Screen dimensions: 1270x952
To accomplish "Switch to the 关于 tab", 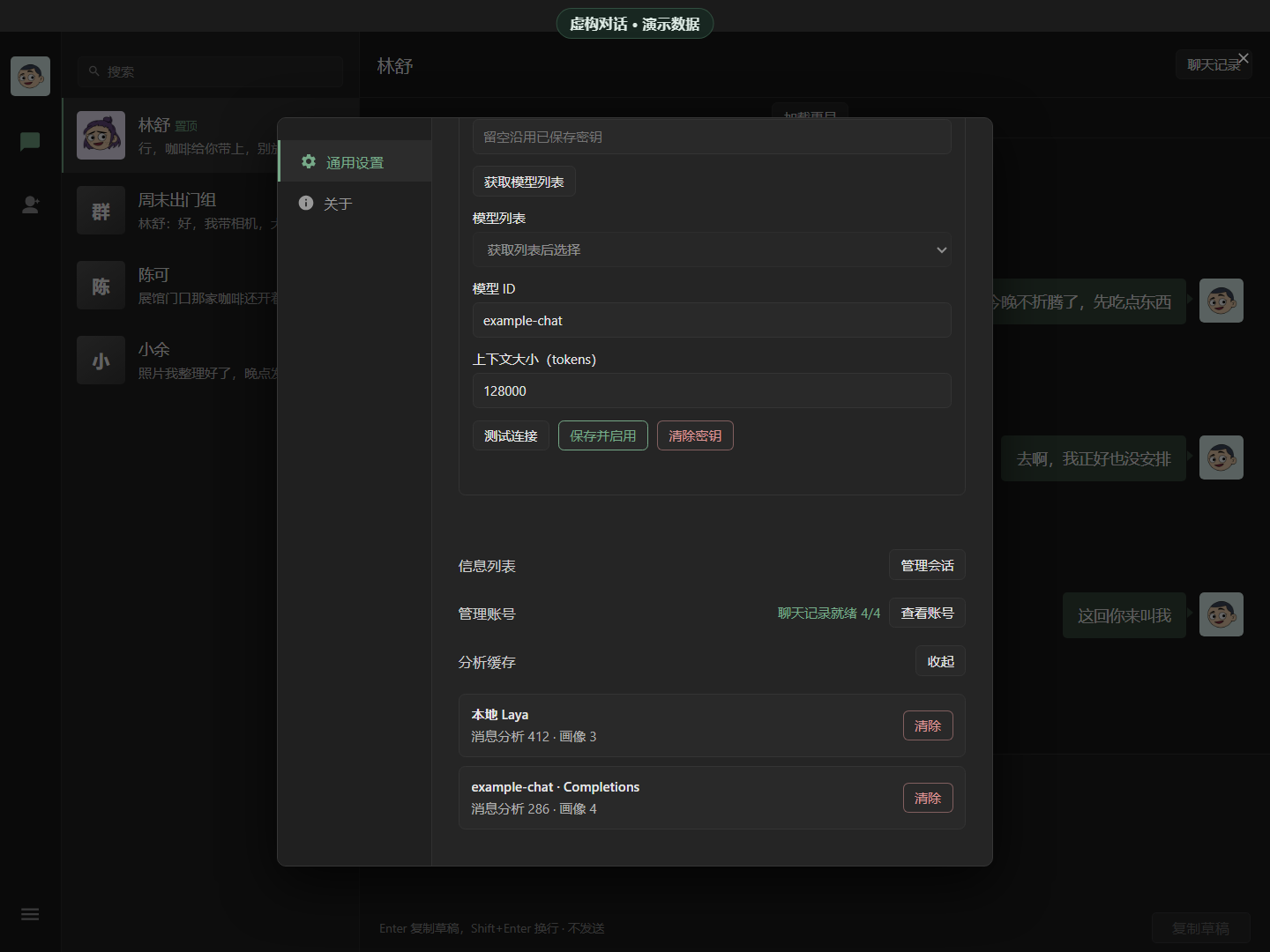I will coord(355,204).
